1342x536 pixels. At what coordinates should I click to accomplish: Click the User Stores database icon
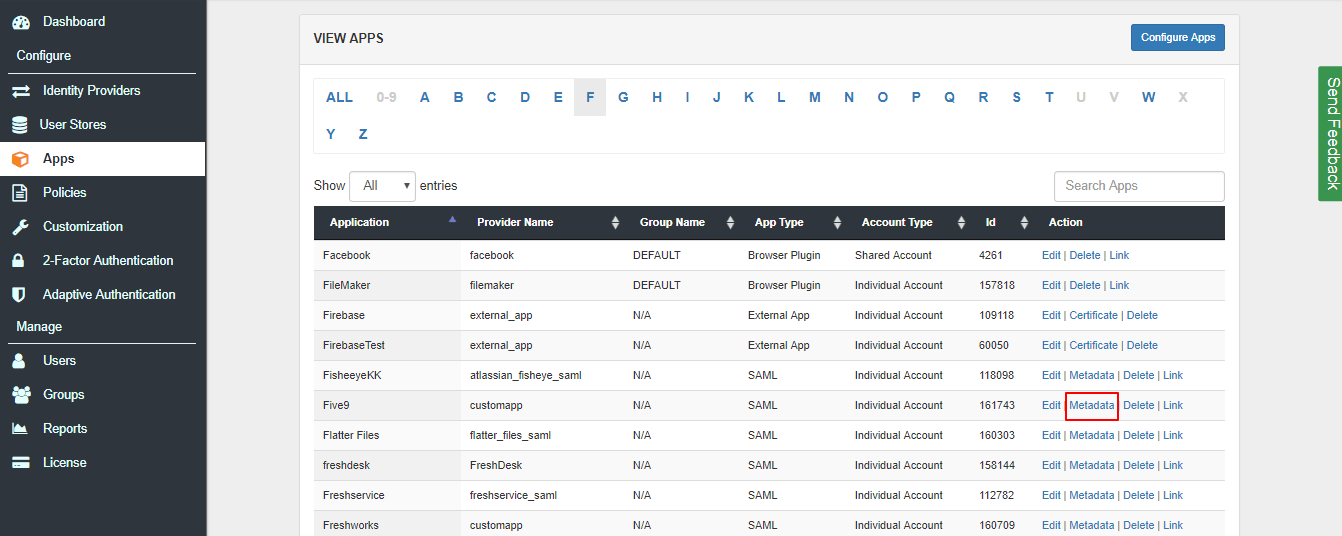pos(19,125)
